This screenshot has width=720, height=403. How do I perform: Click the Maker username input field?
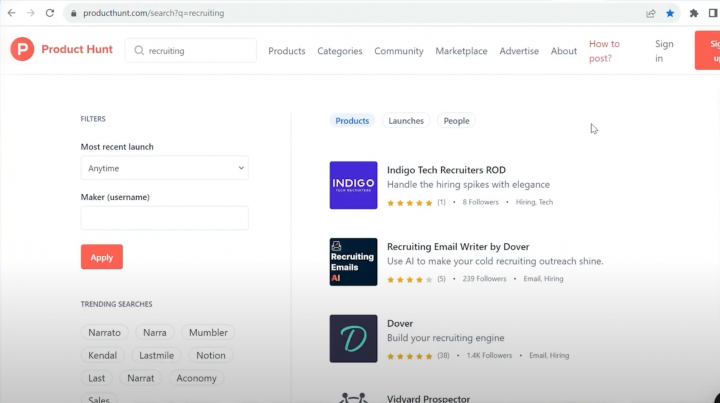164,218
